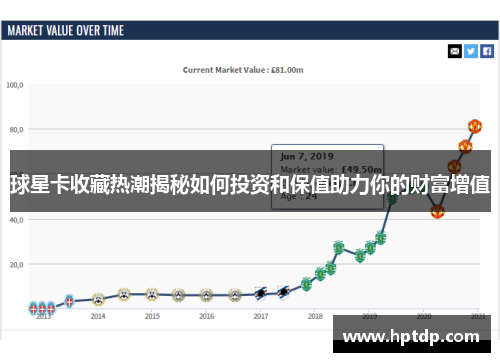
Task: Click the '2016' x-axis label
Action: 207,316
